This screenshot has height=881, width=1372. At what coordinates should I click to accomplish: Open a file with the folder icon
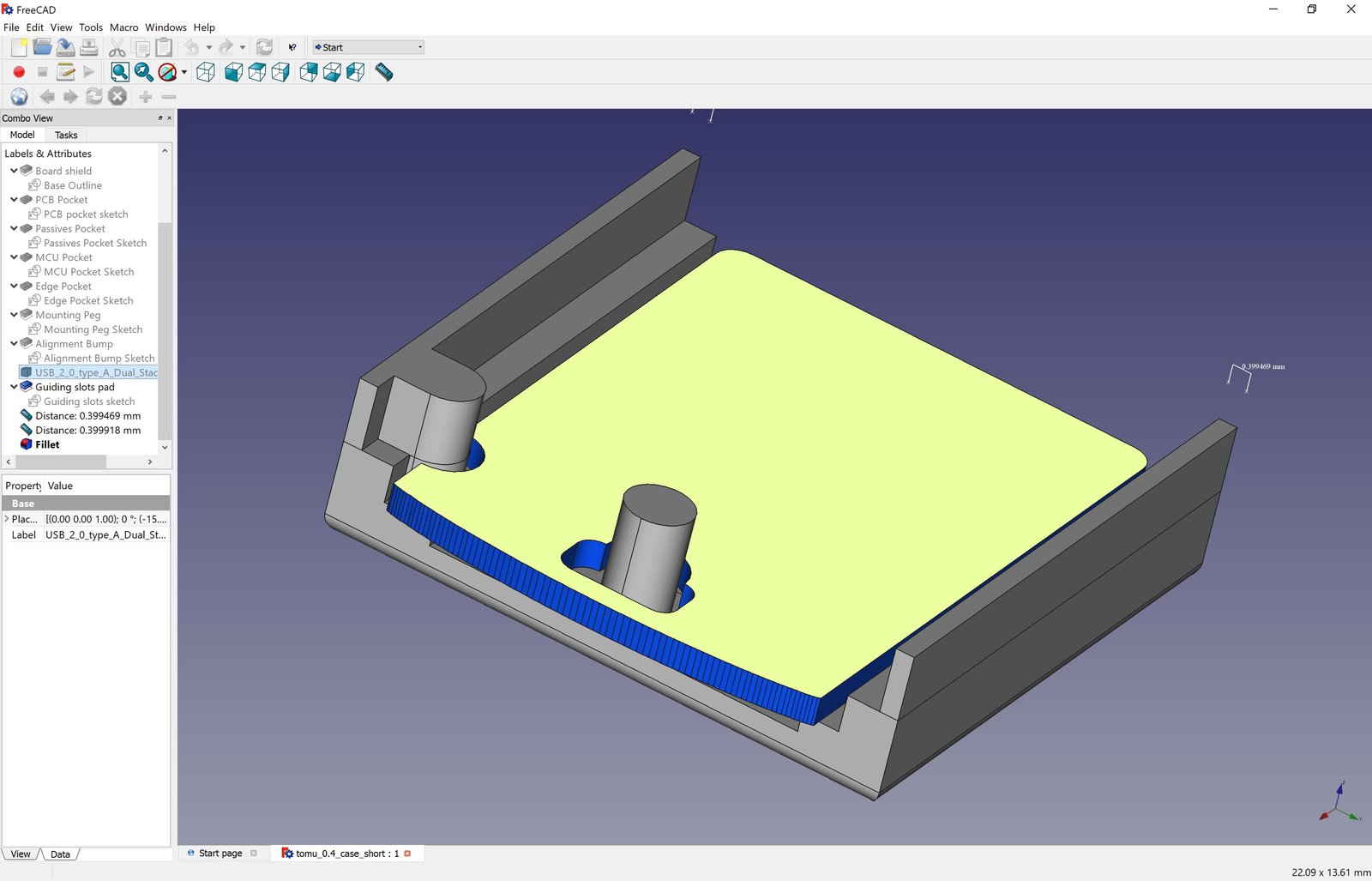tap(42, 47)
